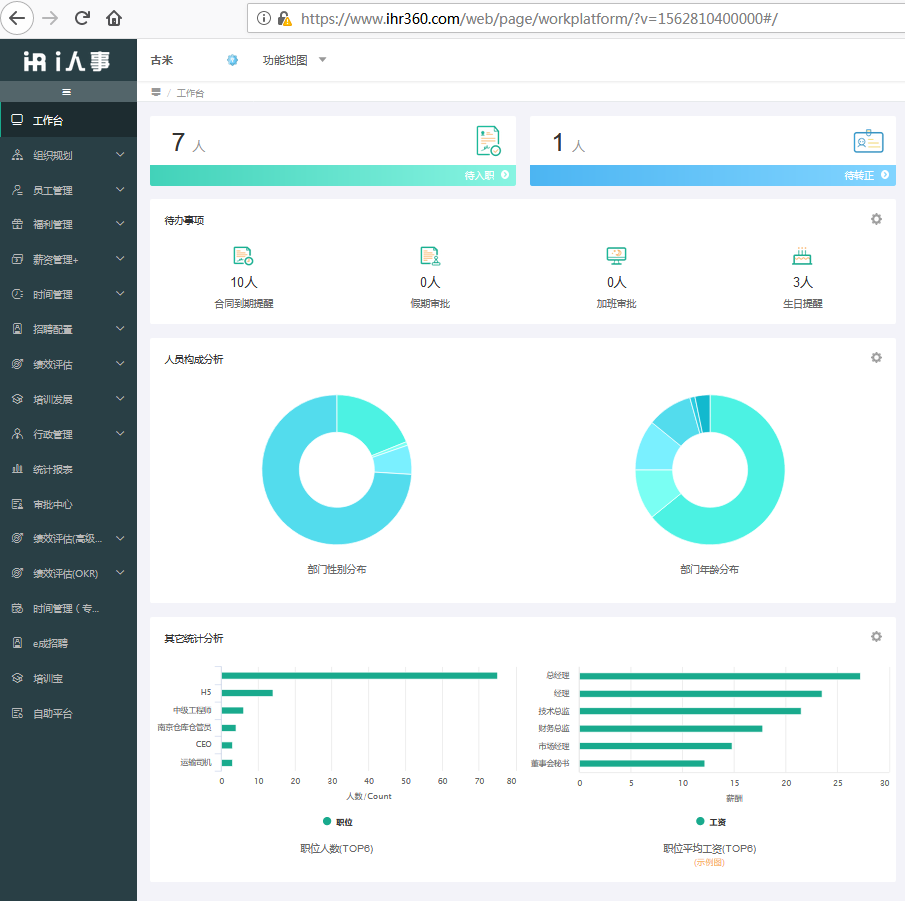This screenshot has width=905, height=901.
Task: Expand the 培训发展 menu chevron
Action: click(120, 399)
